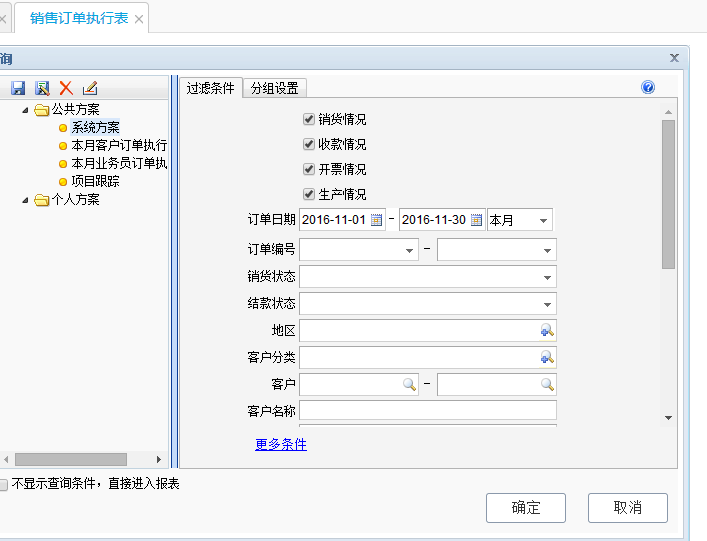Viewport: 707px width, 541px height.
Task: Click magnifier icon in first 客户 field
Action: 409,385
